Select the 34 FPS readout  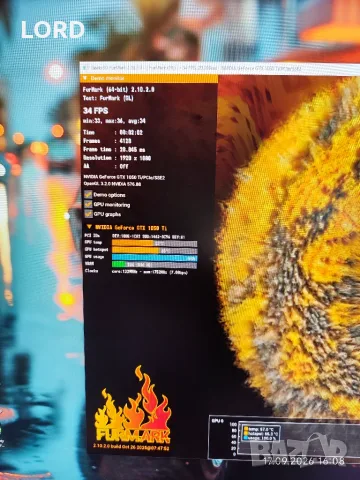[x=96, y=111]
